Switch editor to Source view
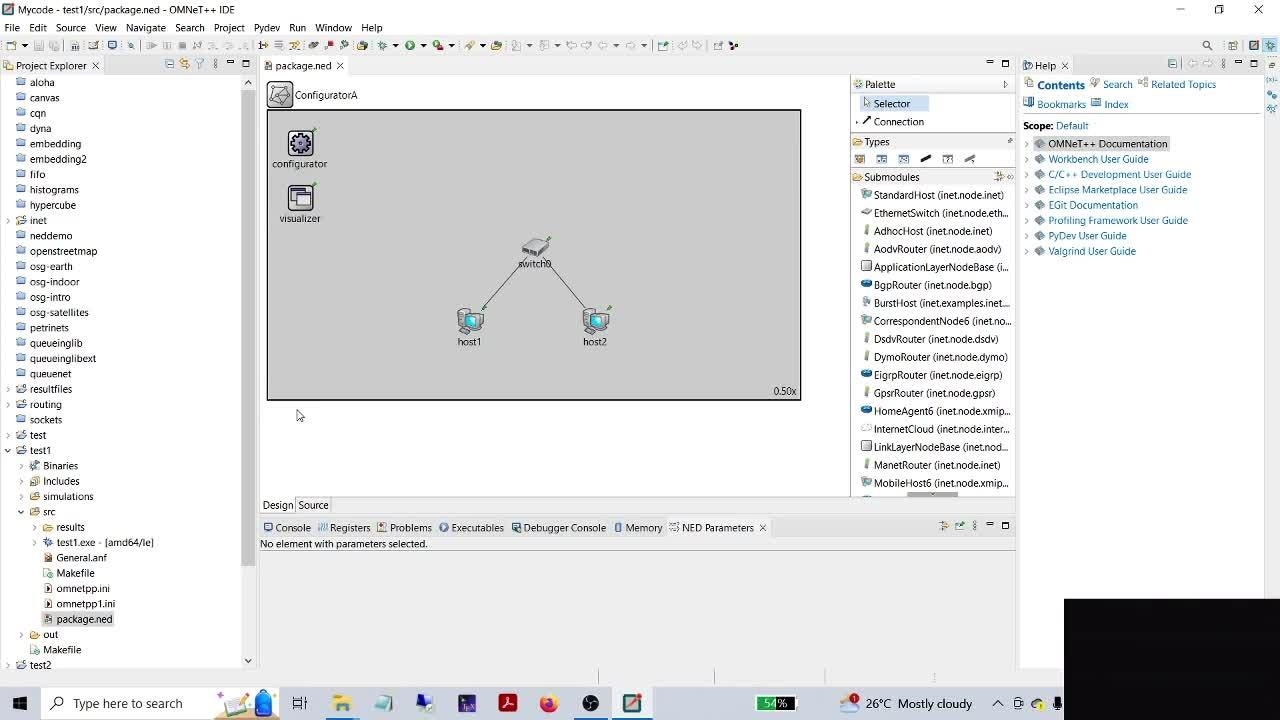This screenshot has height=720, width=1280. tap(313, 505)
